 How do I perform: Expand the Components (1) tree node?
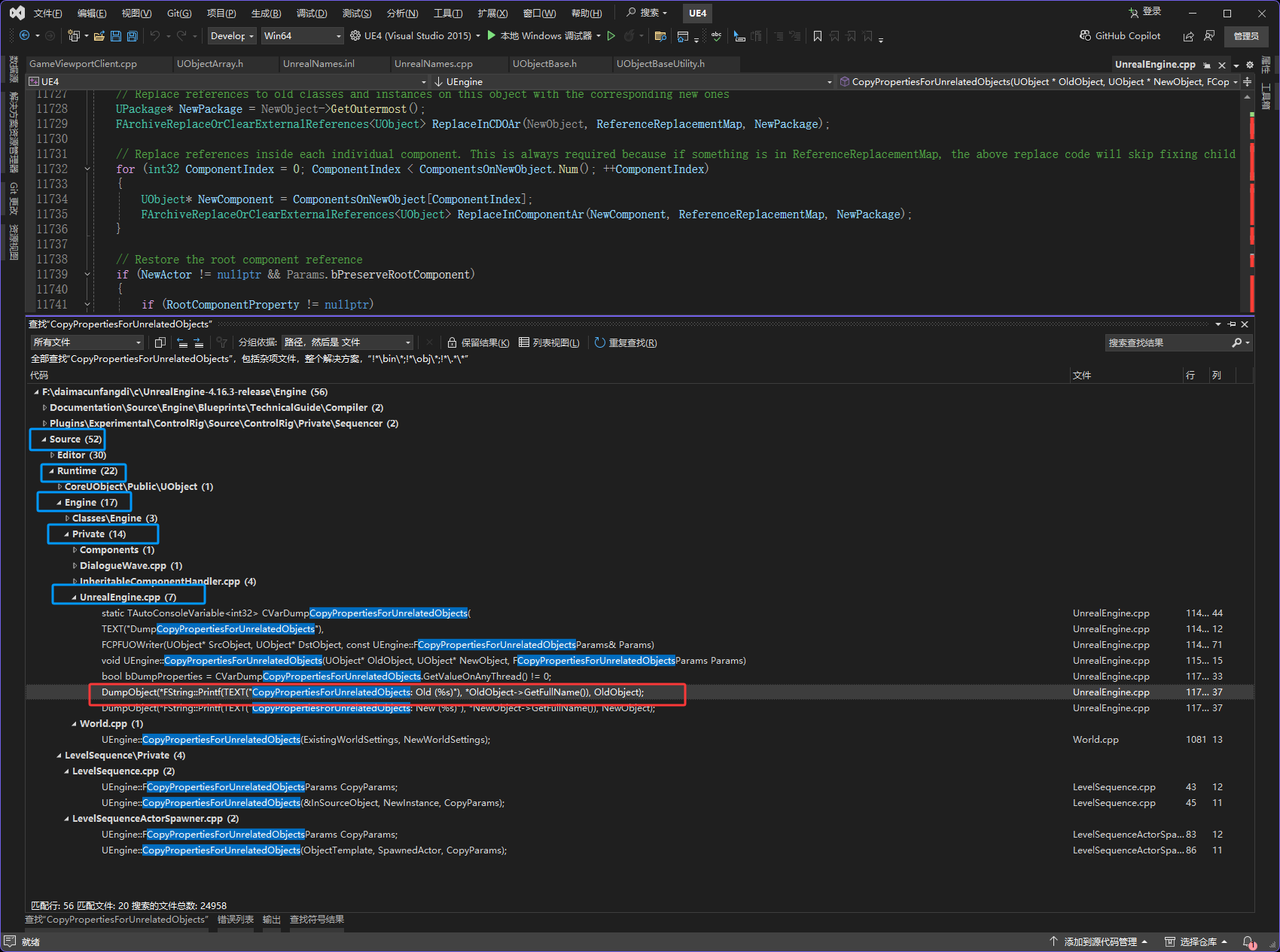click(x=74, y=550)
